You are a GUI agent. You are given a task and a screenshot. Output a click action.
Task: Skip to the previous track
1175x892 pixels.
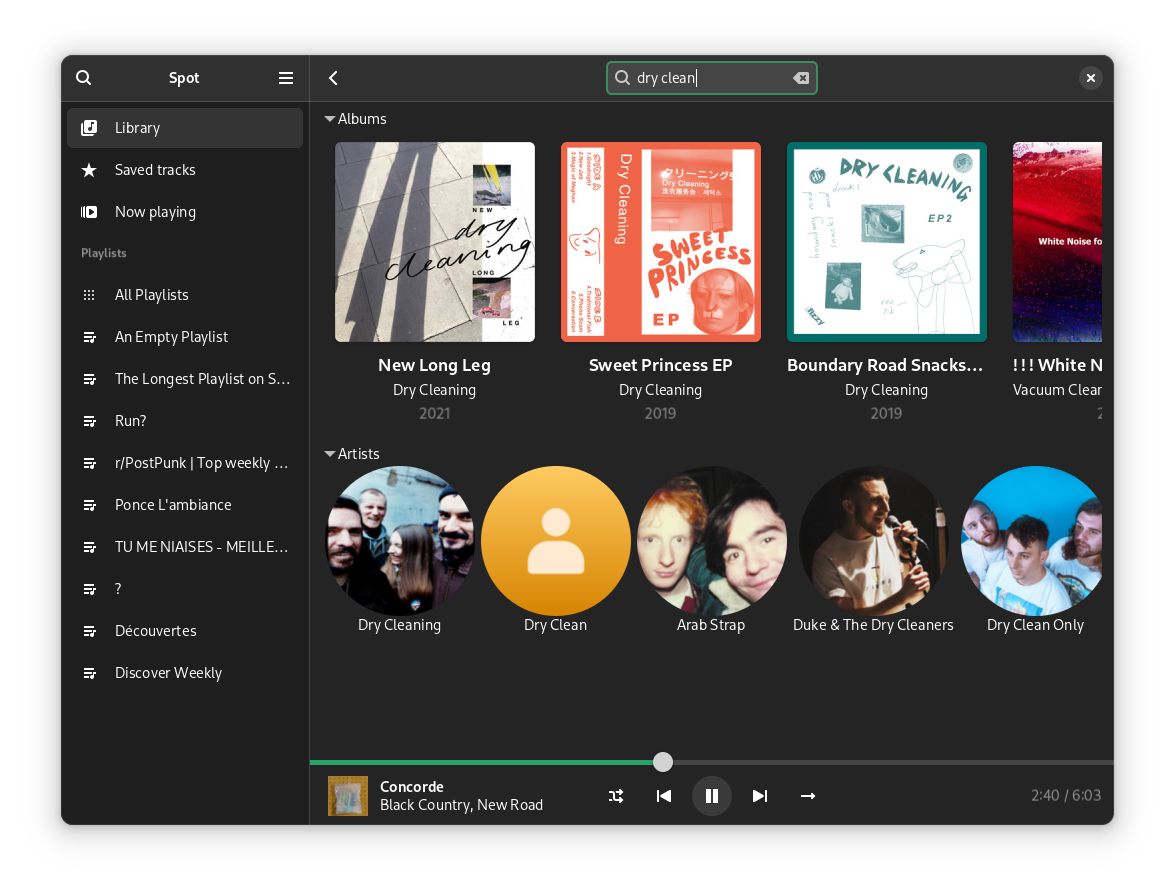(664, 796)
